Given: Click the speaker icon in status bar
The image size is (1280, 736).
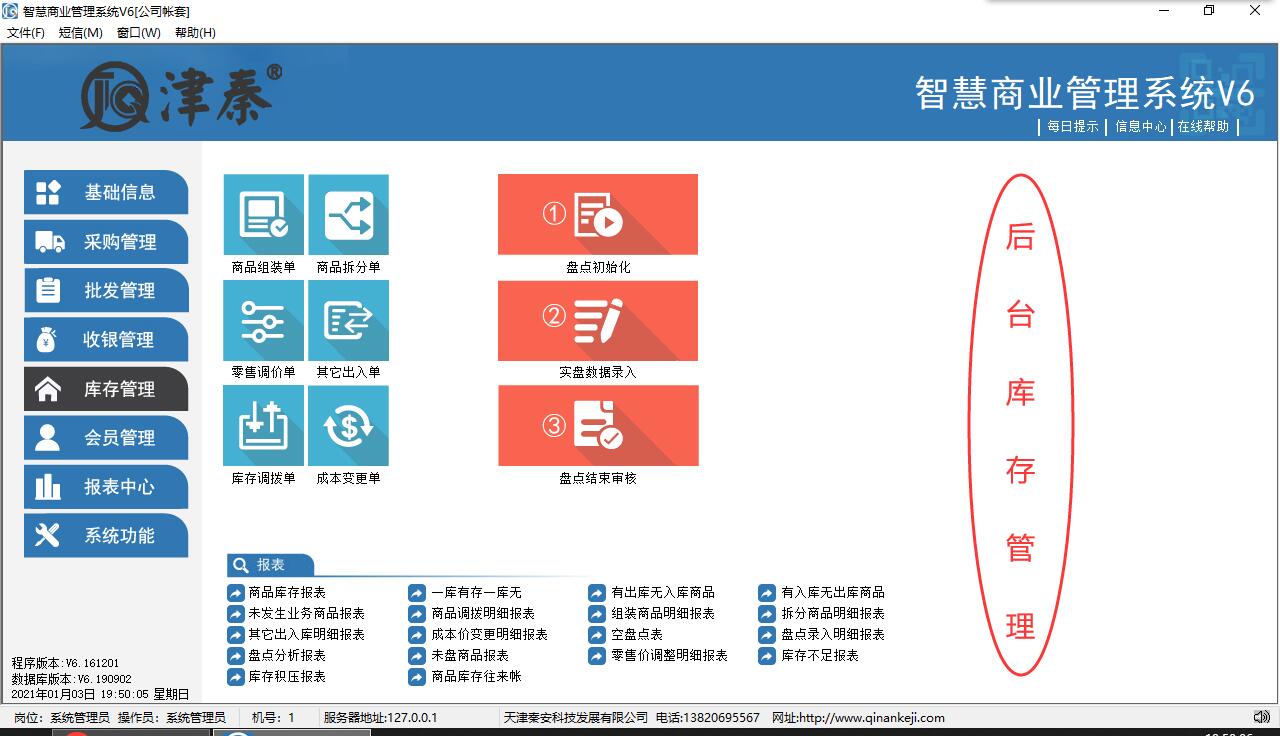Looking at the screenshot, I should tap(1261, 717).
